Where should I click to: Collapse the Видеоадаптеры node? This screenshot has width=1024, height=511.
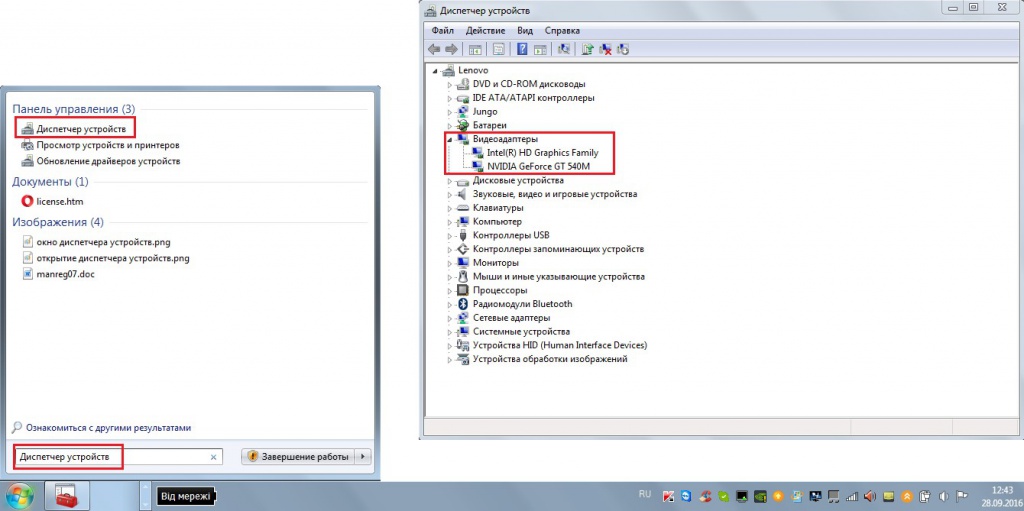(x=449, y=139)
